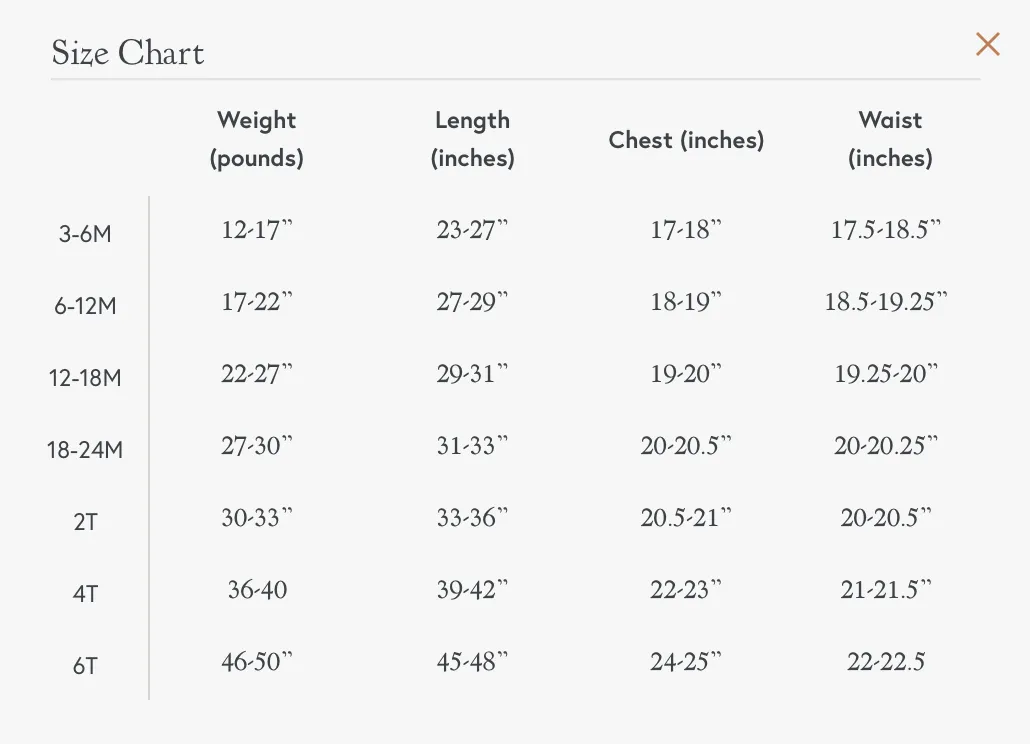Select the Weight (pounds) column header
Image resolution: width=1030 pixels, height=744 pixels.
pos(257,139)
